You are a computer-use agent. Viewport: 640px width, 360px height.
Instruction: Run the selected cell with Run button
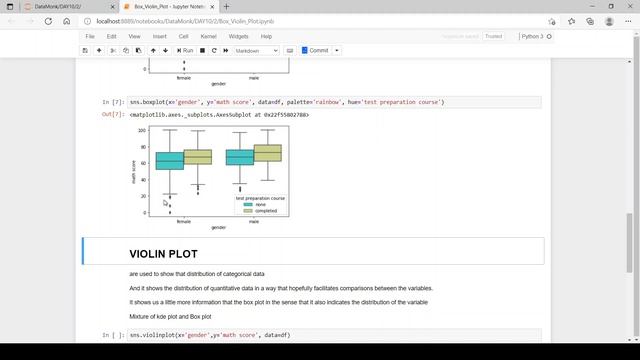[x=185, y=51]
